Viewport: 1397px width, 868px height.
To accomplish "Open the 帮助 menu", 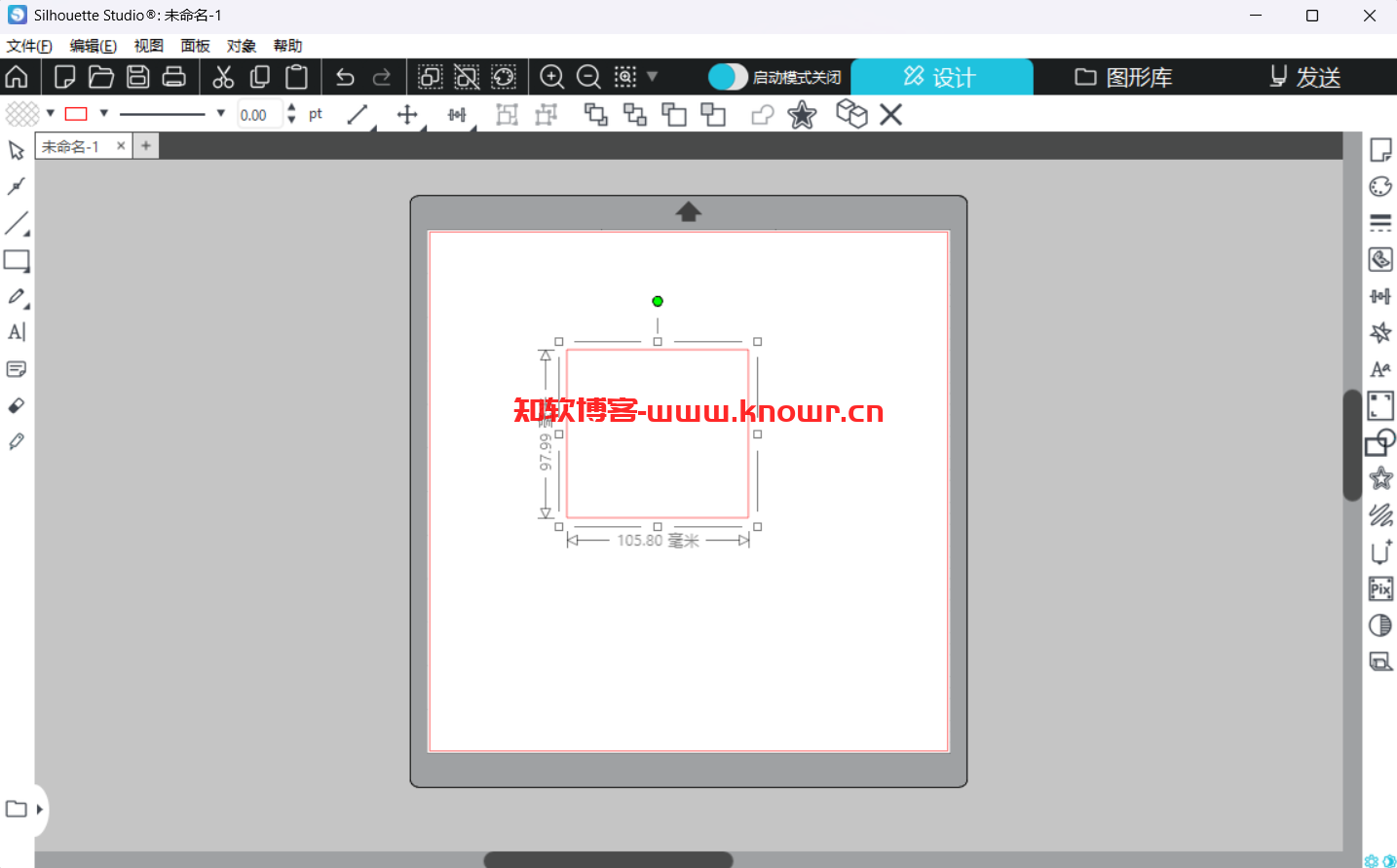I will [288, 46].
